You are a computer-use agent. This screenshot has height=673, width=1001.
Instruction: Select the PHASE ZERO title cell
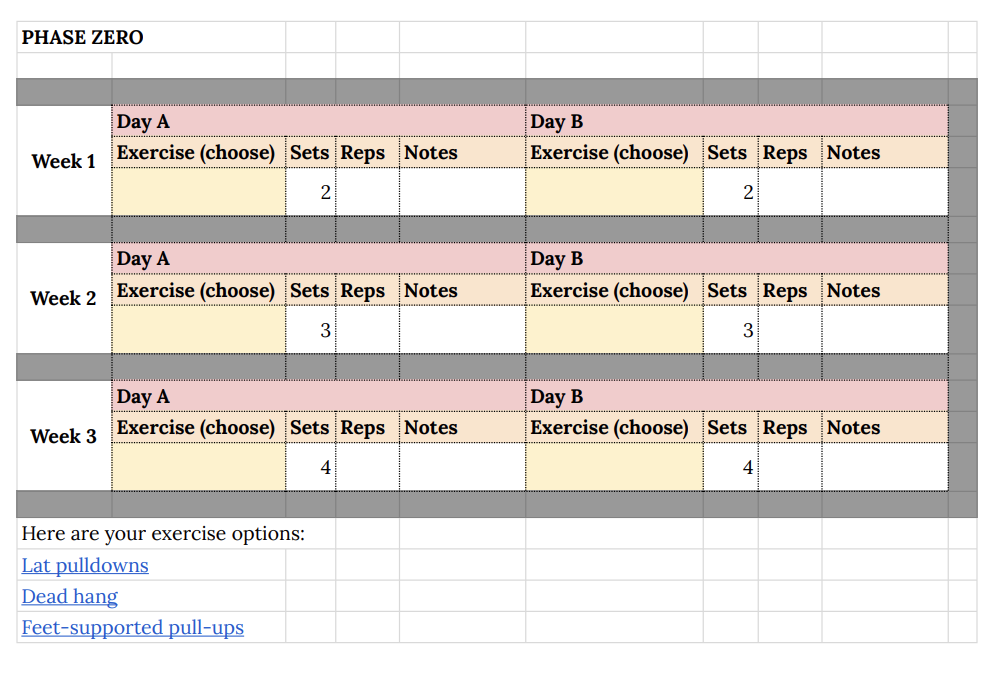(x=83, y=38)
